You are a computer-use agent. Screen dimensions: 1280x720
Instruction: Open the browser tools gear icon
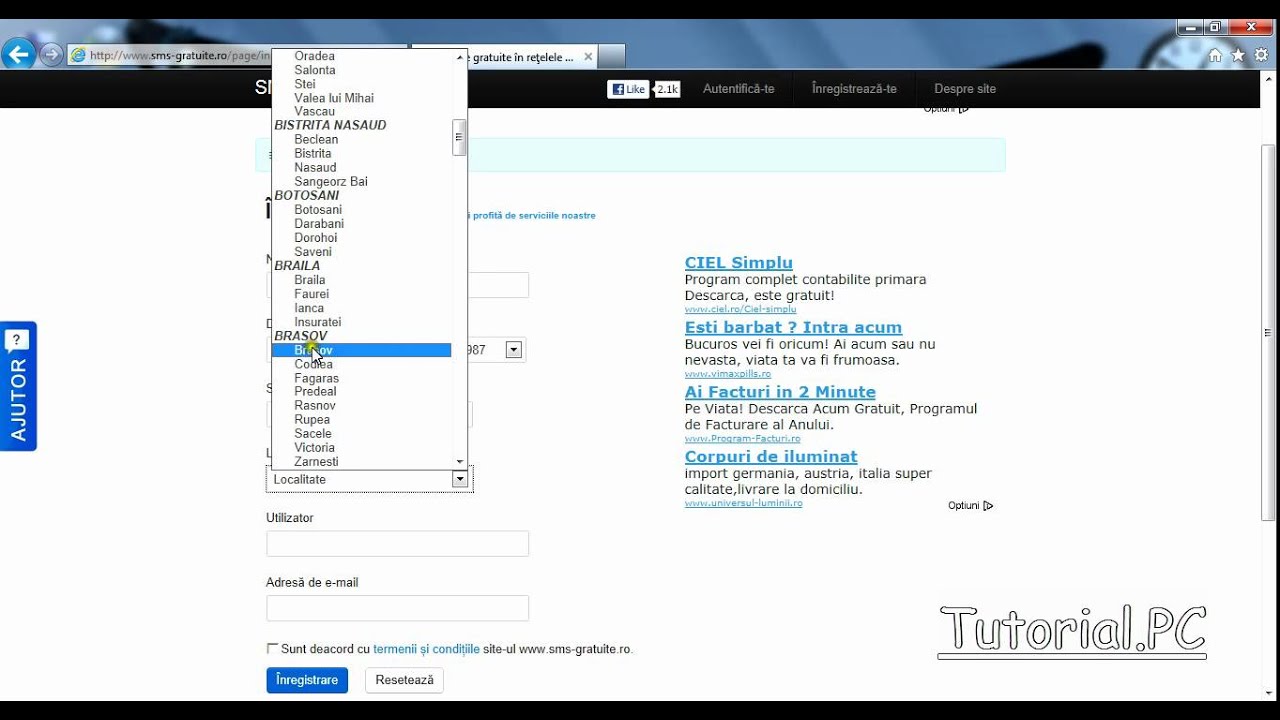tap(1261, 55)
